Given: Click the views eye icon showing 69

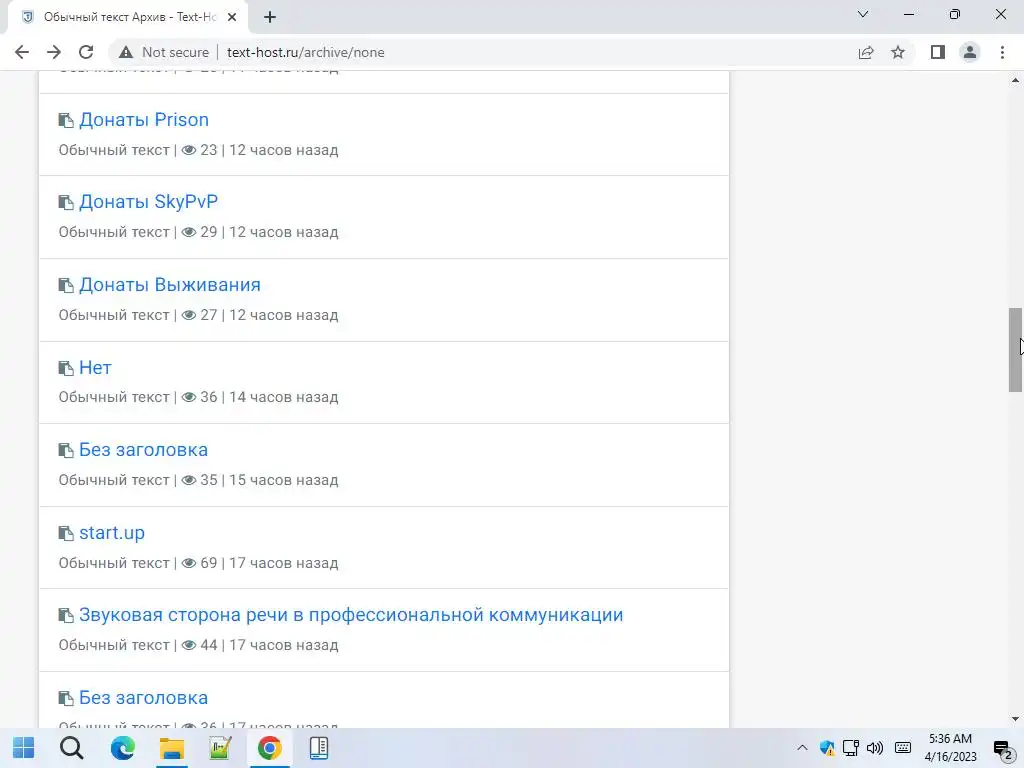Looking at the screenshot, I should click(x=189, y=563).
